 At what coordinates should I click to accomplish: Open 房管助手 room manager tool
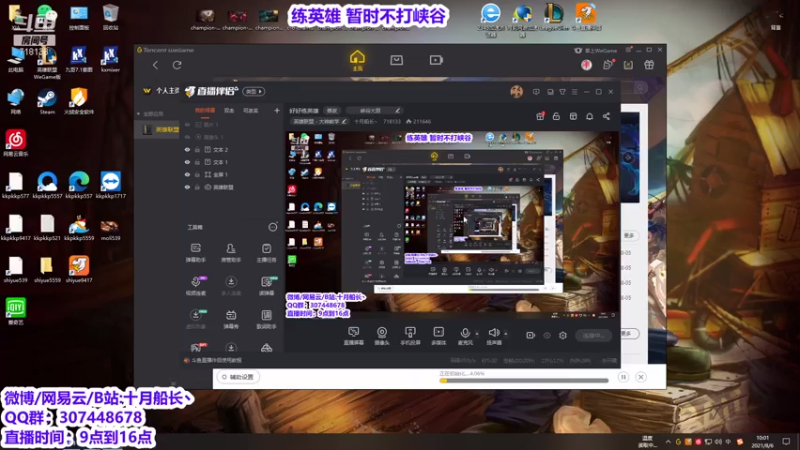[x=231, y=253]
